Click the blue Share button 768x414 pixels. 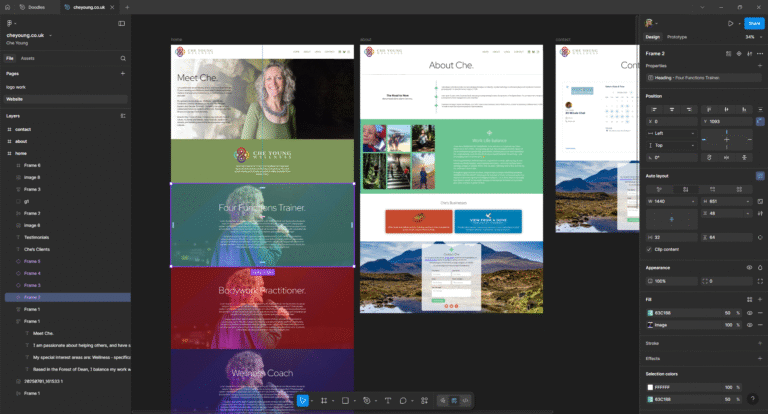click(x=754, y=24)
